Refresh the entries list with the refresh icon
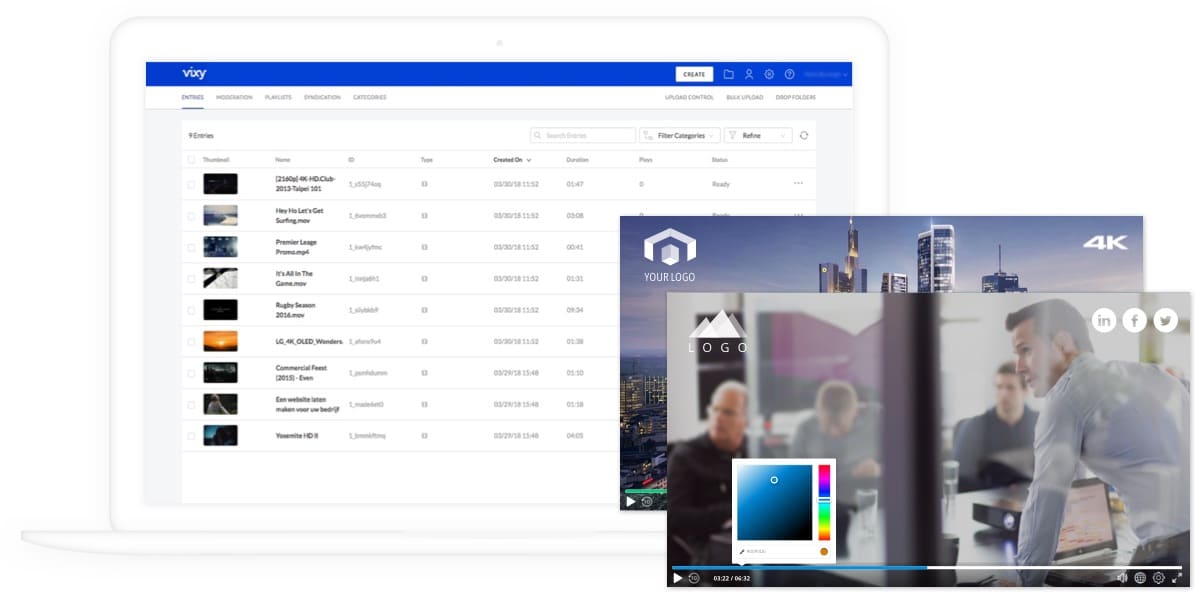This screenshot has height=593, width=1196. 804,135
